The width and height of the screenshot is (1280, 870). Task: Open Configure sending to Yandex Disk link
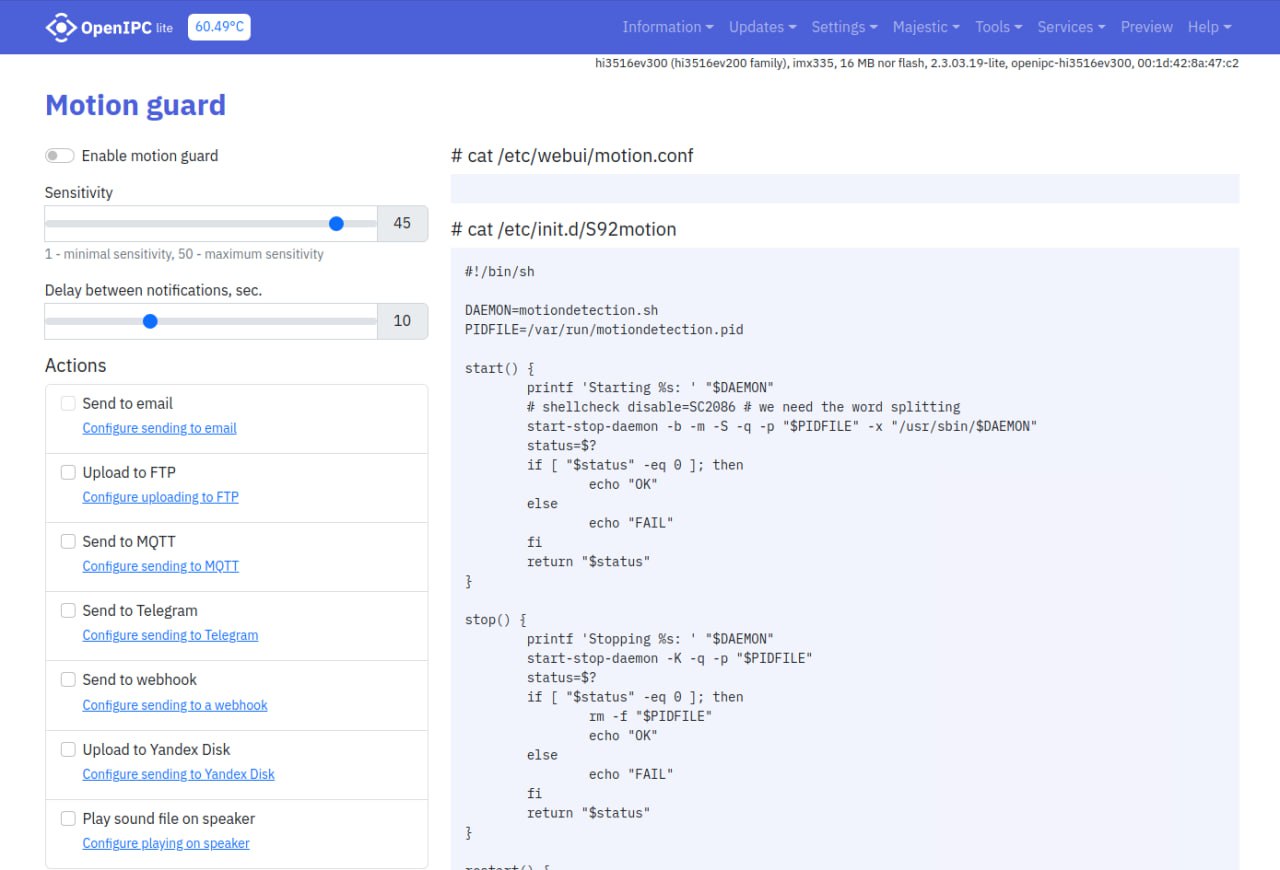point(178,774)
